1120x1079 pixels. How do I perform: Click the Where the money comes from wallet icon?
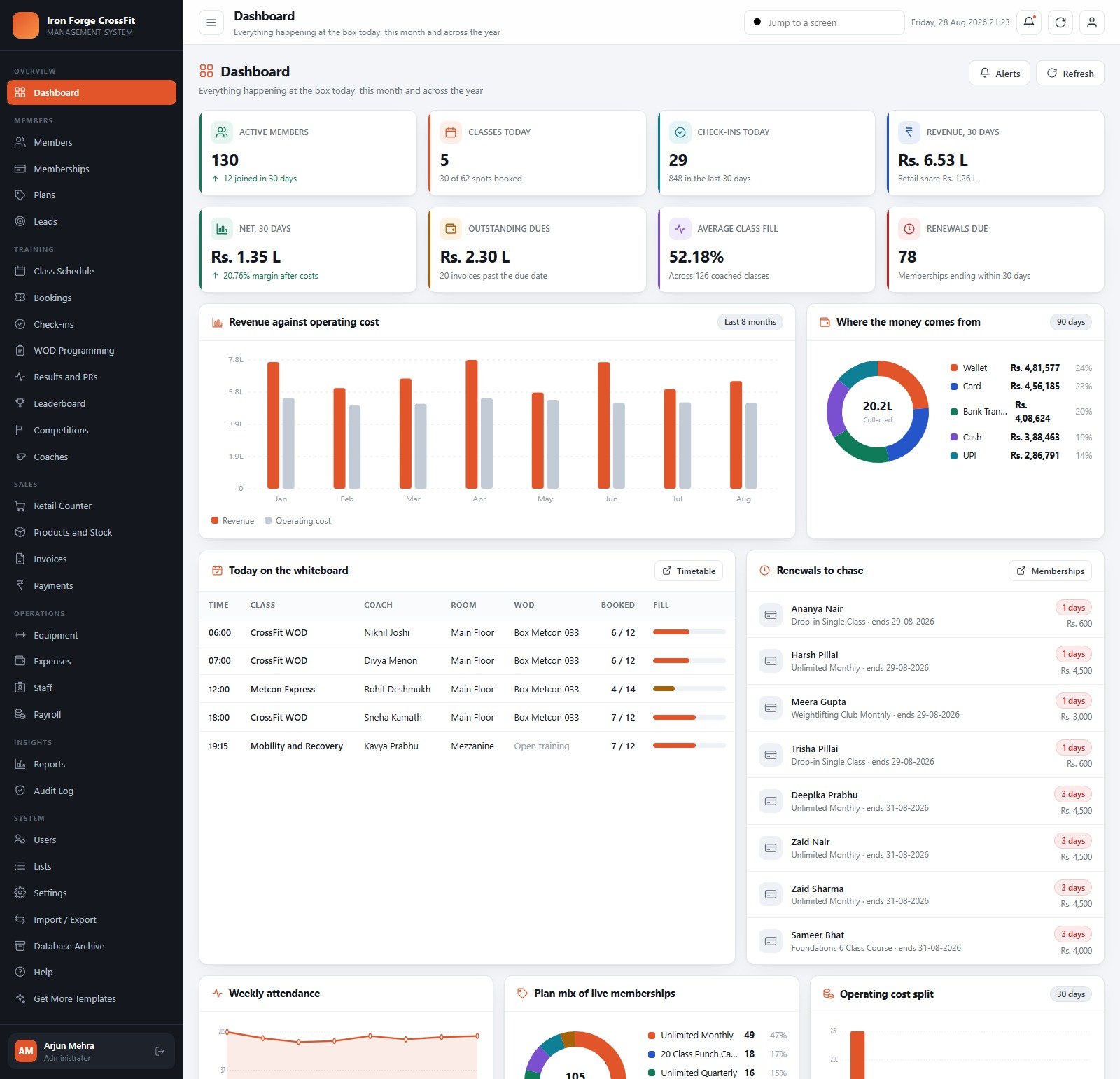[825, 322]
